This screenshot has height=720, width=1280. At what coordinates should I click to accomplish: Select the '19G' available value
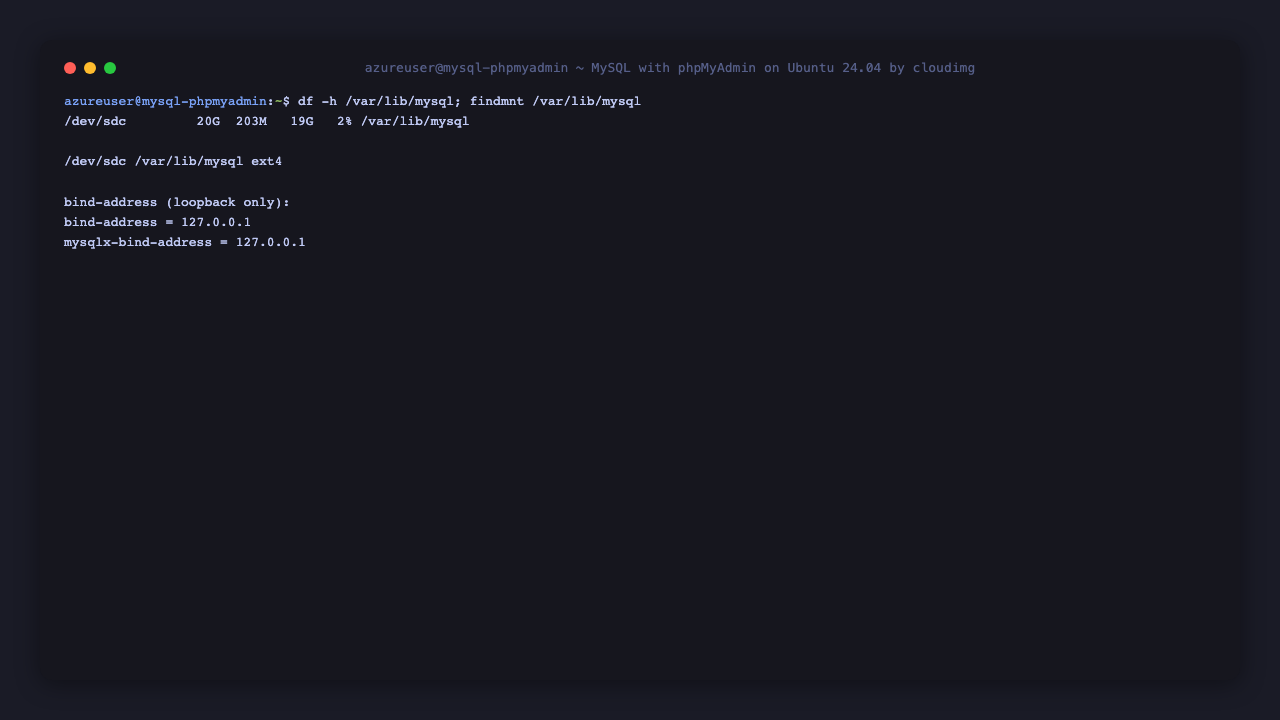point(302,122)
